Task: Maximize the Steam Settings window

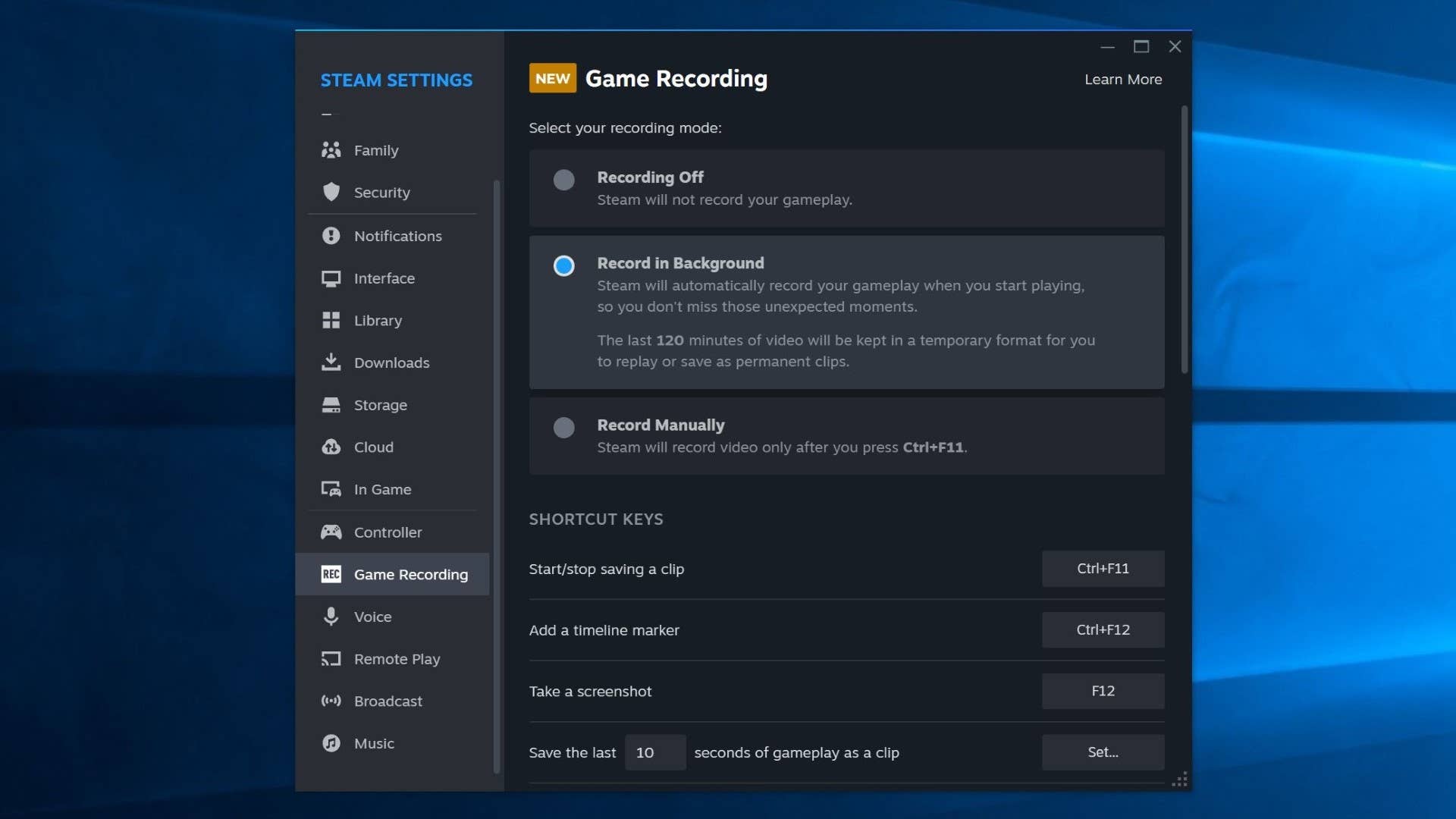Action: coord(1141,46)
